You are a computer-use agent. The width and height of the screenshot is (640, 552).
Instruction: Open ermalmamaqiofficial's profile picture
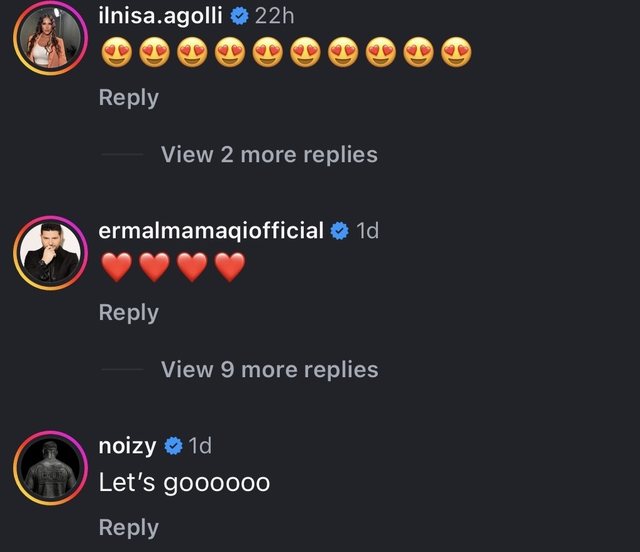click(50, 255)
